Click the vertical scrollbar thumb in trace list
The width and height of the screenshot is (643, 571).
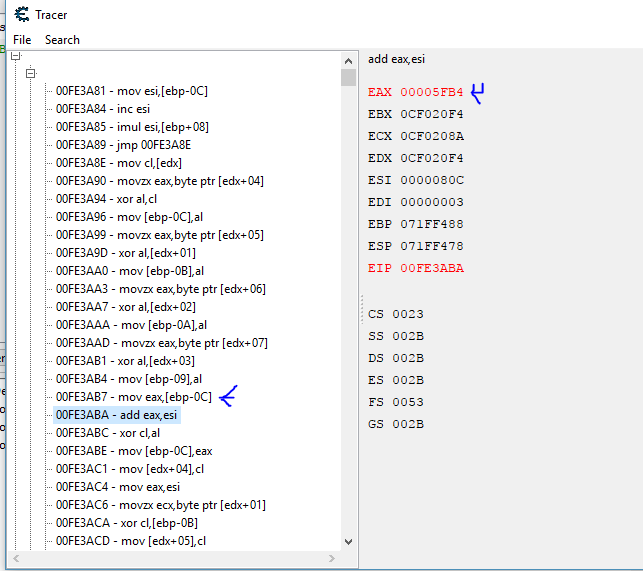click(x=348, y=78)
